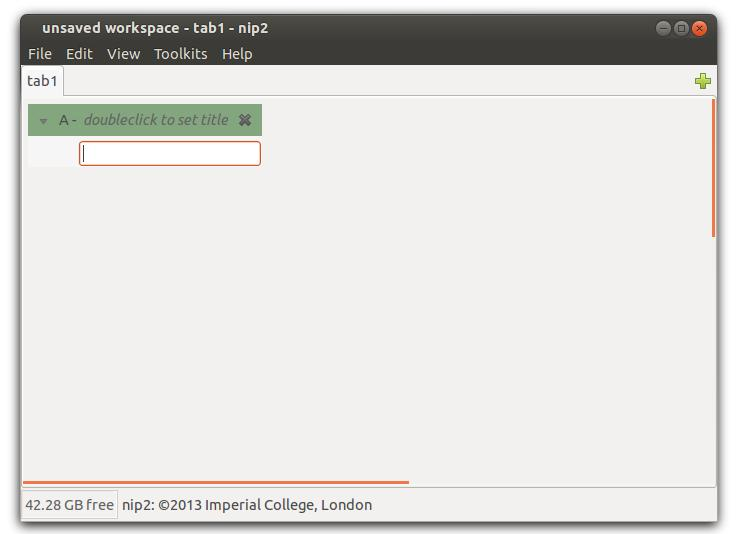Click the Imperial College copyright status text
This screenshot has height=534, width=739.
click(x=247, y=505)
